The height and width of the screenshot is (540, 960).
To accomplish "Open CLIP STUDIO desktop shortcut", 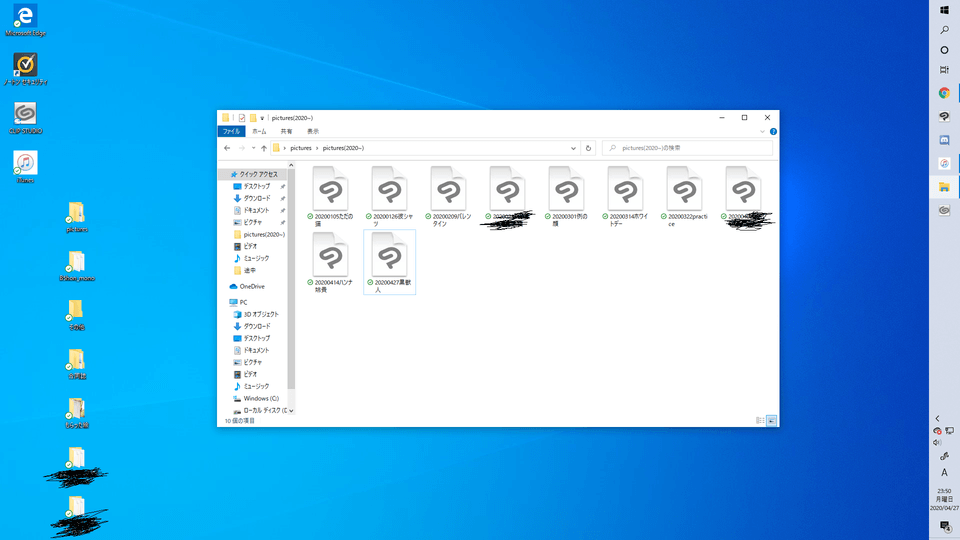I will coord(25,114).
